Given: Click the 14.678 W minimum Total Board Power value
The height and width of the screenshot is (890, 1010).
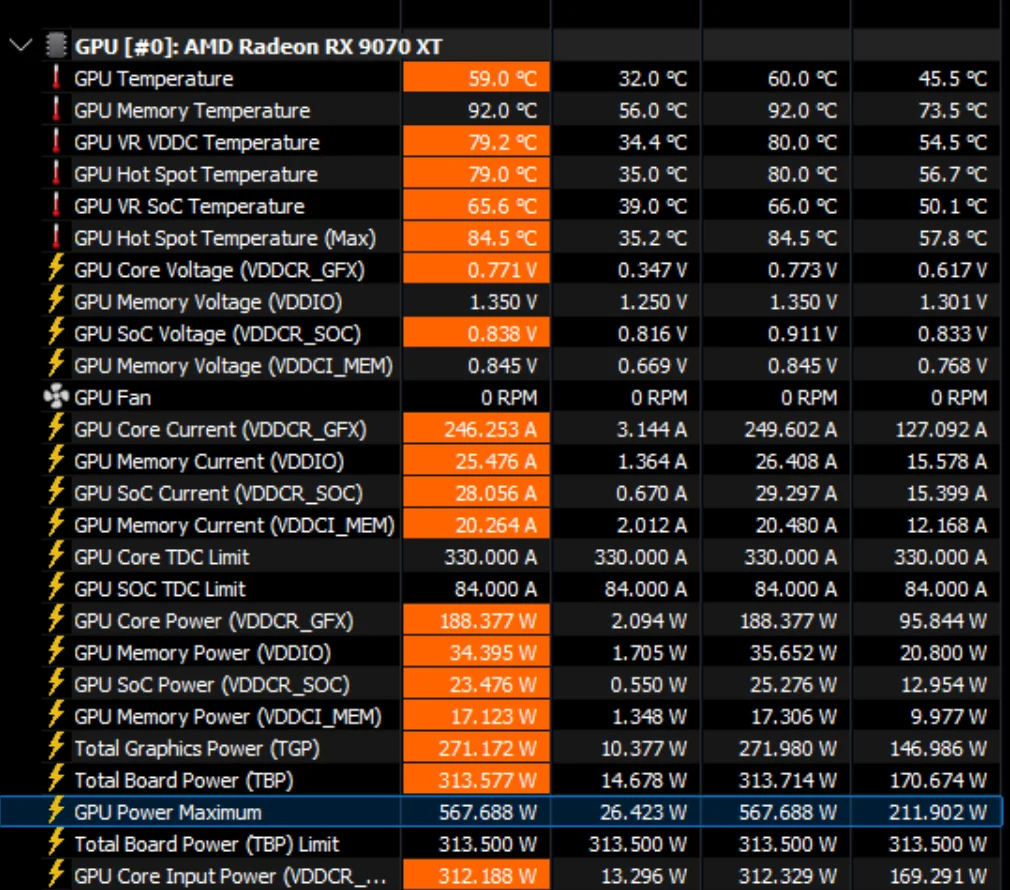Looking at the screenshot, I should pos(644,781).
